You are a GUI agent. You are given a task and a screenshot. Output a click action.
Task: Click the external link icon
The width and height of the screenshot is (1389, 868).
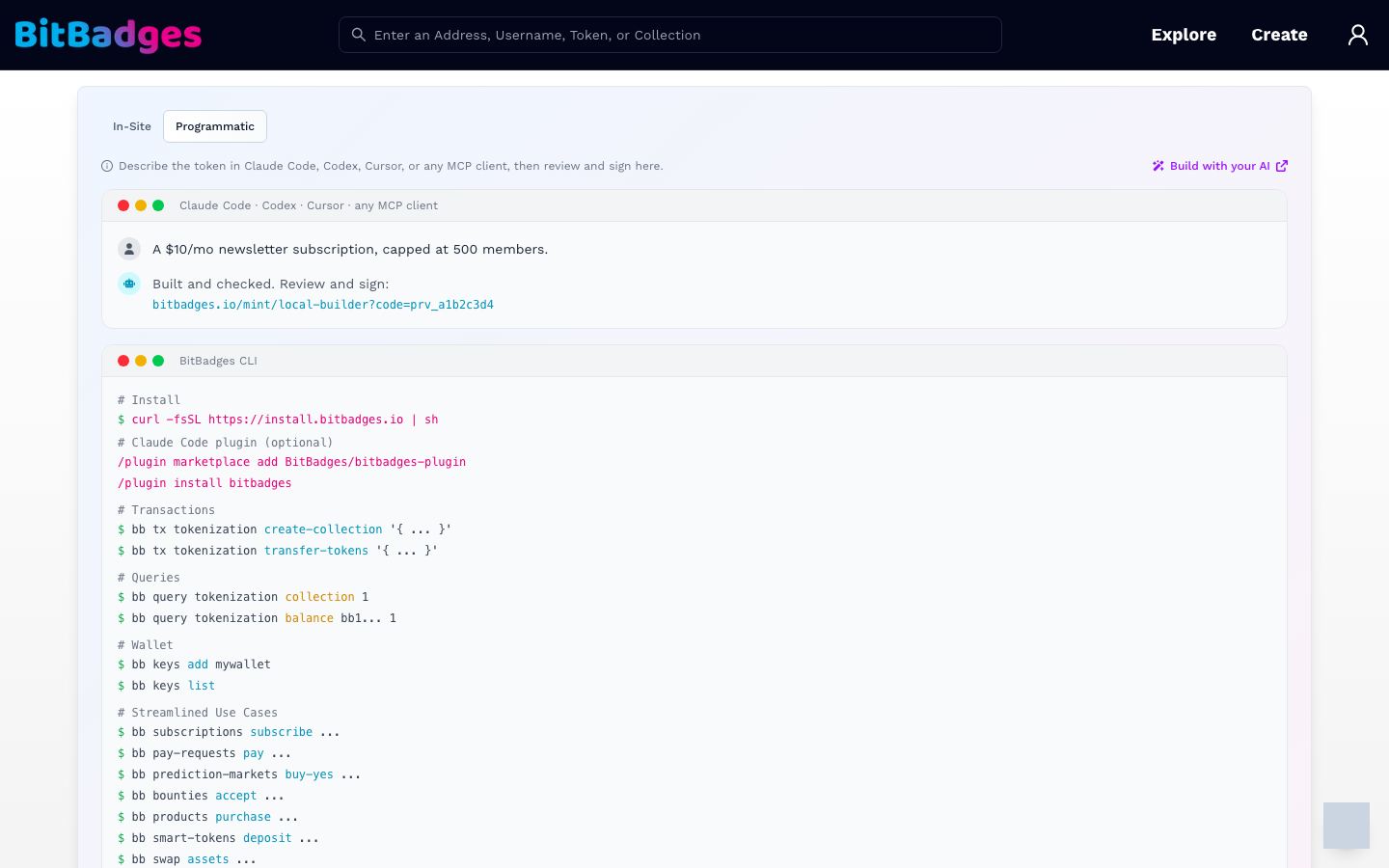1282,166
